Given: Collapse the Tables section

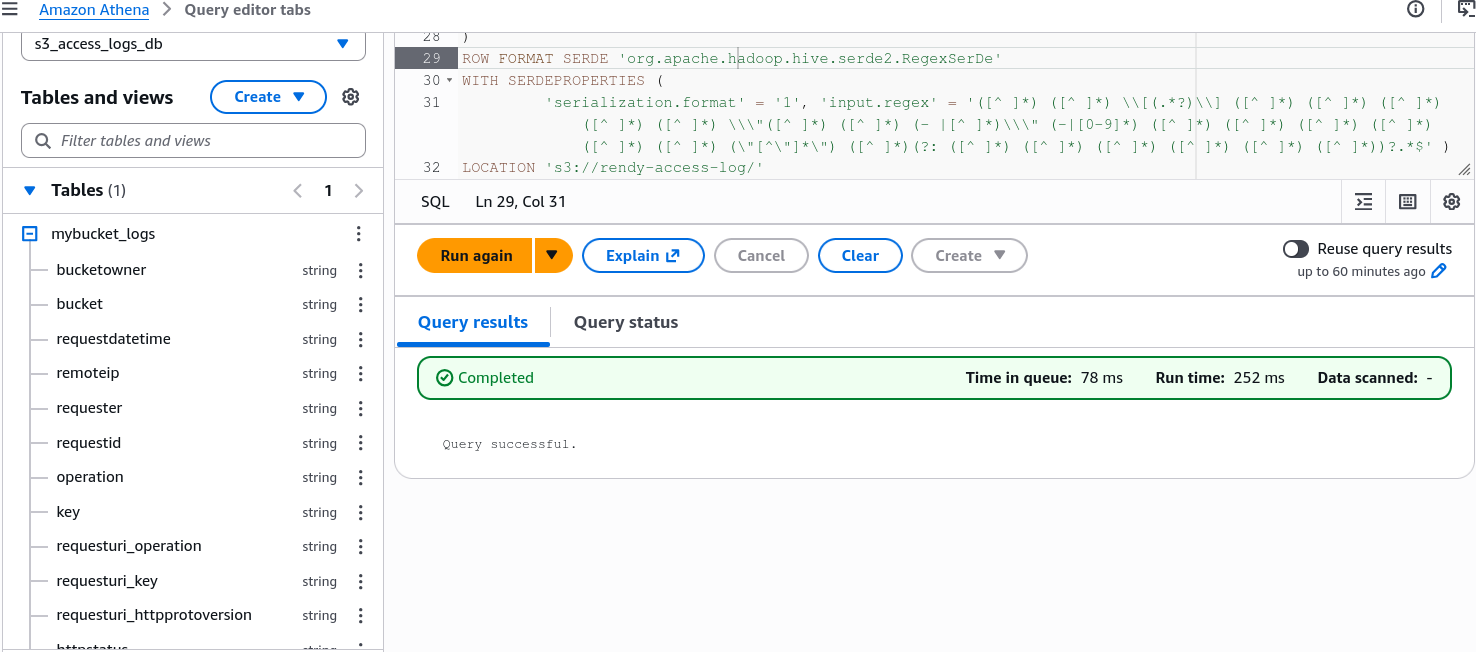Looking at the screenshot, I should [x=30, y=191].
